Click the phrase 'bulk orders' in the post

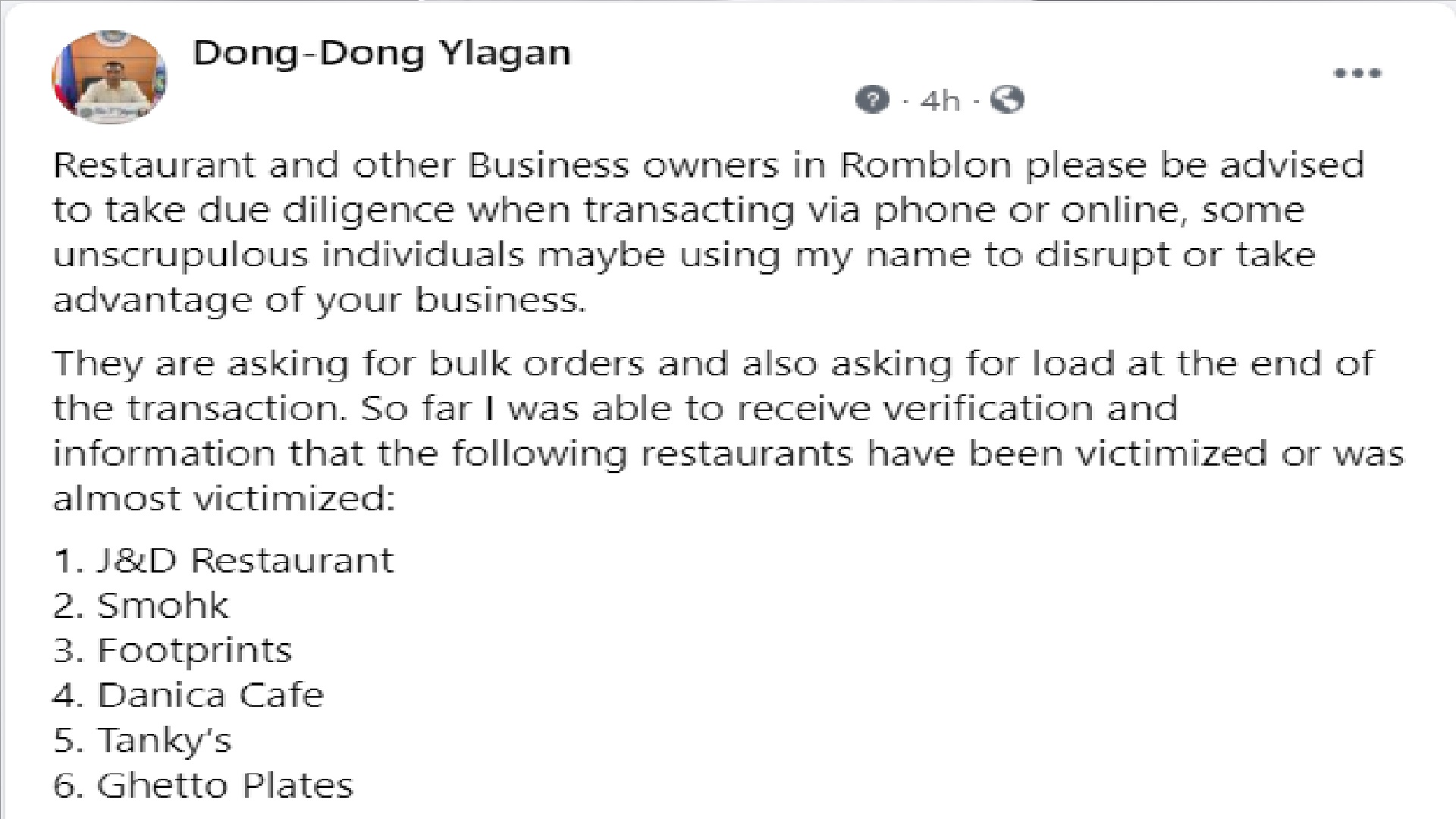click(x=536, y=363)
